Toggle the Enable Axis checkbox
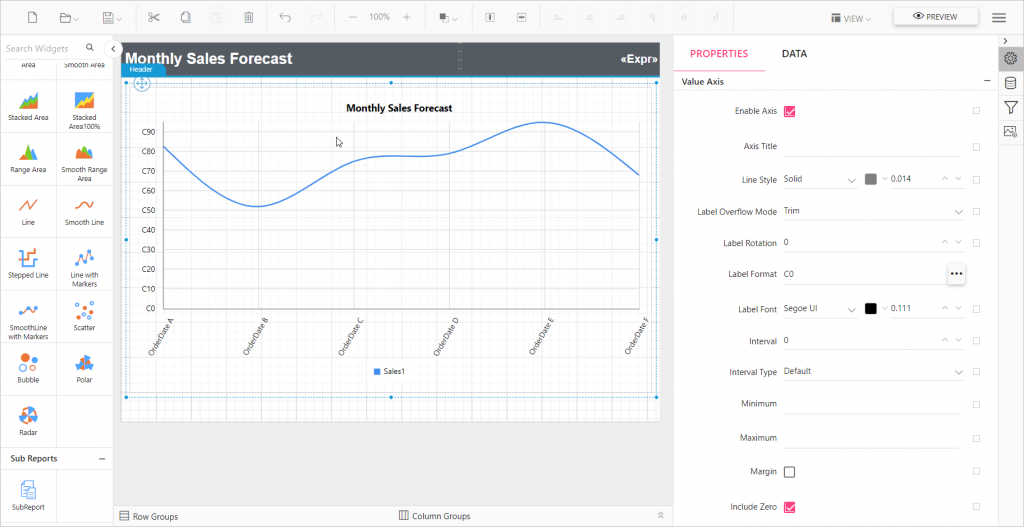This screenshot has width=1024, height=527. tap(790, 112)
